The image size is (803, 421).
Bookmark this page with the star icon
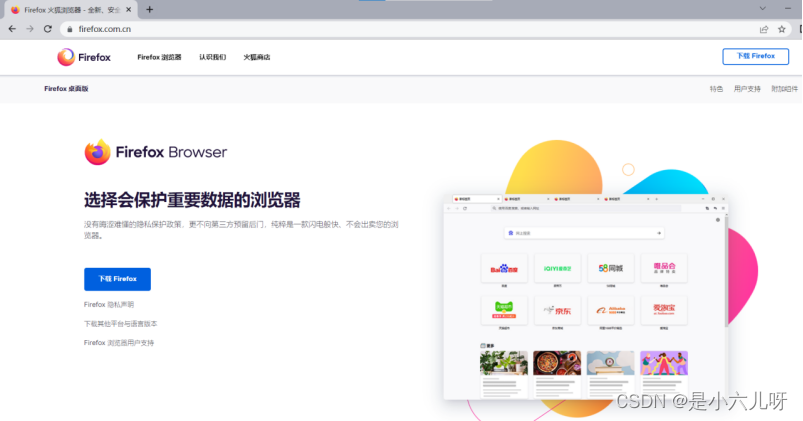[781, 29]
